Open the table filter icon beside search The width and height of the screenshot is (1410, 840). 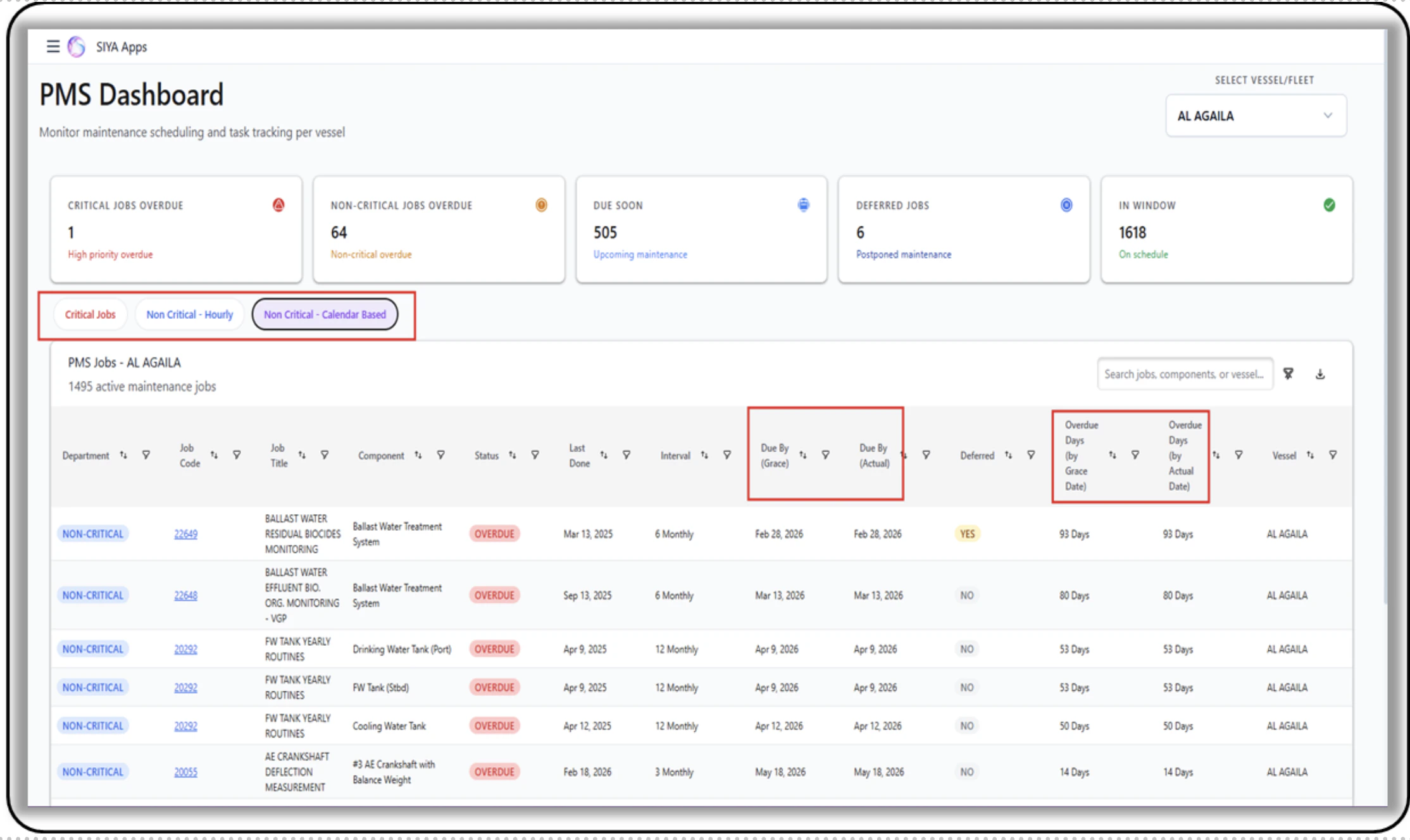pyautogui.click(x=1288, y=374)
